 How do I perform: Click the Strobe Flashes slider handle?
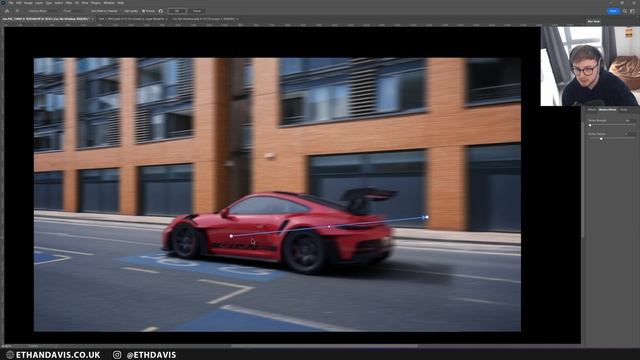(x=601, y=139)
